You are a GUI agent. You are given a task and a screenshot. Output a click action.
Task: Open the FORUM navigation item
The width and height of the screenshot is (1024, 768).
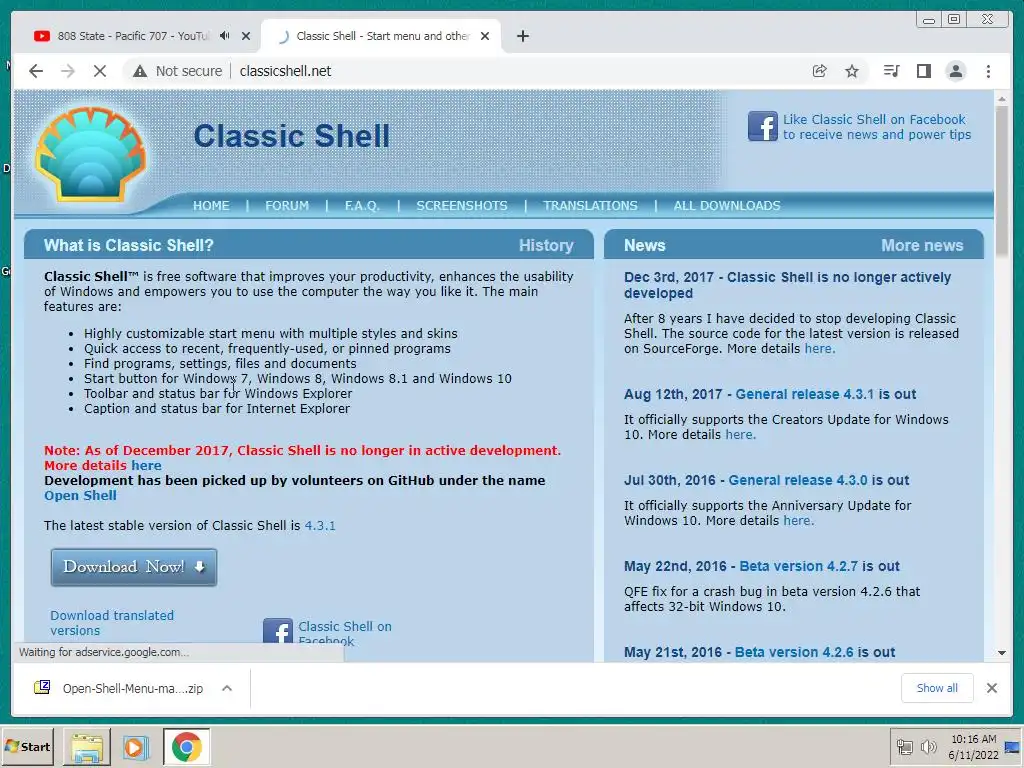click(287, 206)
